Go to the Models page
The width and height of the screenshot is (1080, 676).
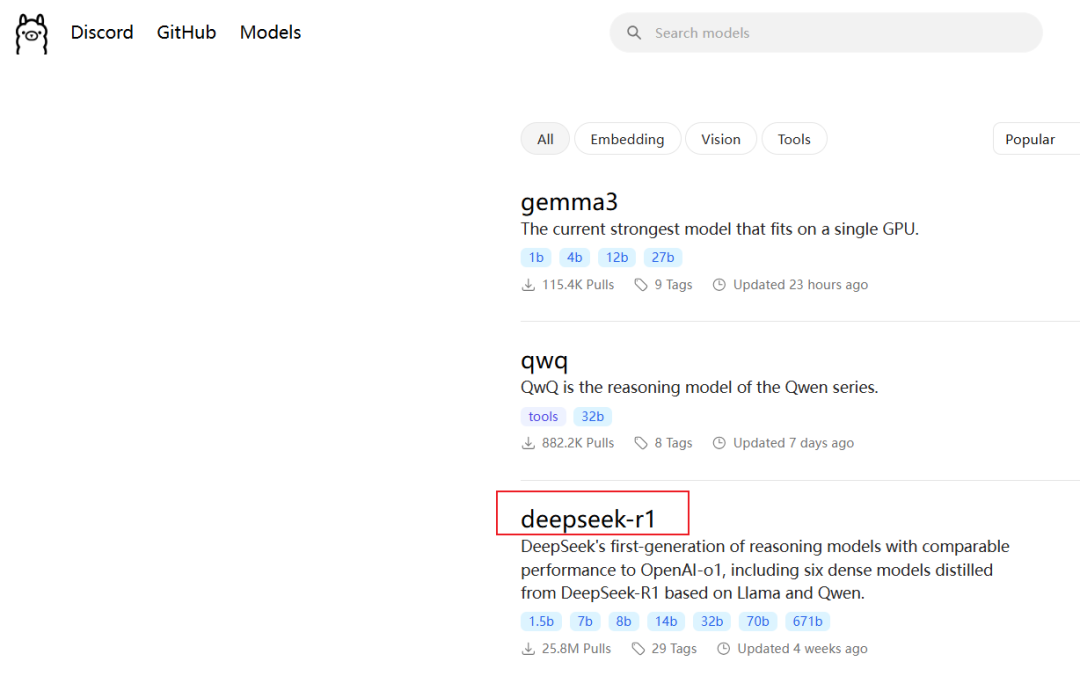tap(270, 32)
